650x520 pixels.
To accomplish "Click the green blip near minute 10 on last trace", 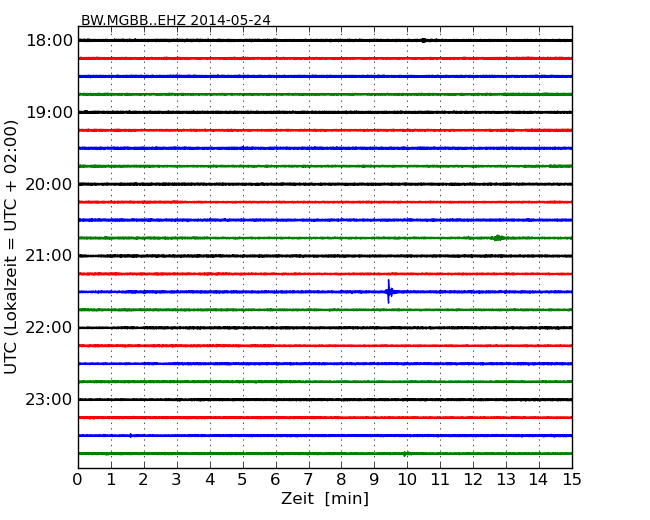I will click(405, 454).
